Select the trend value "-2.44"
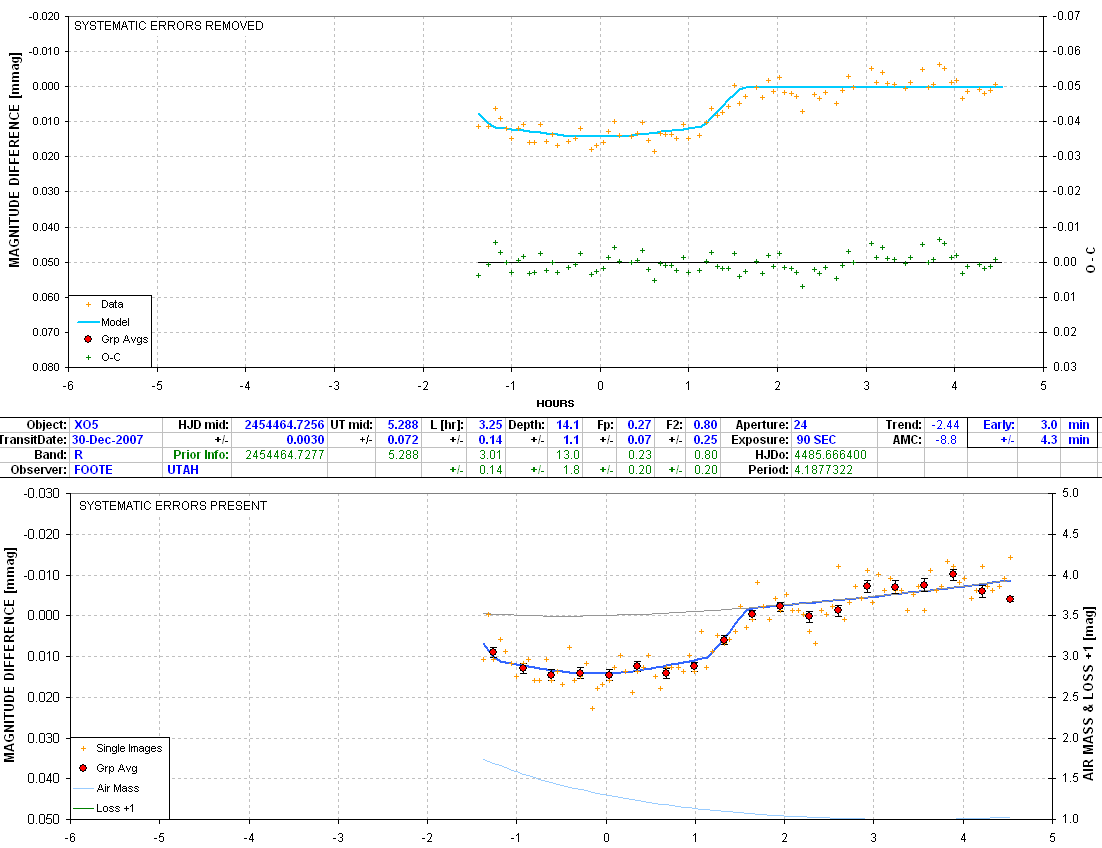 945,425
